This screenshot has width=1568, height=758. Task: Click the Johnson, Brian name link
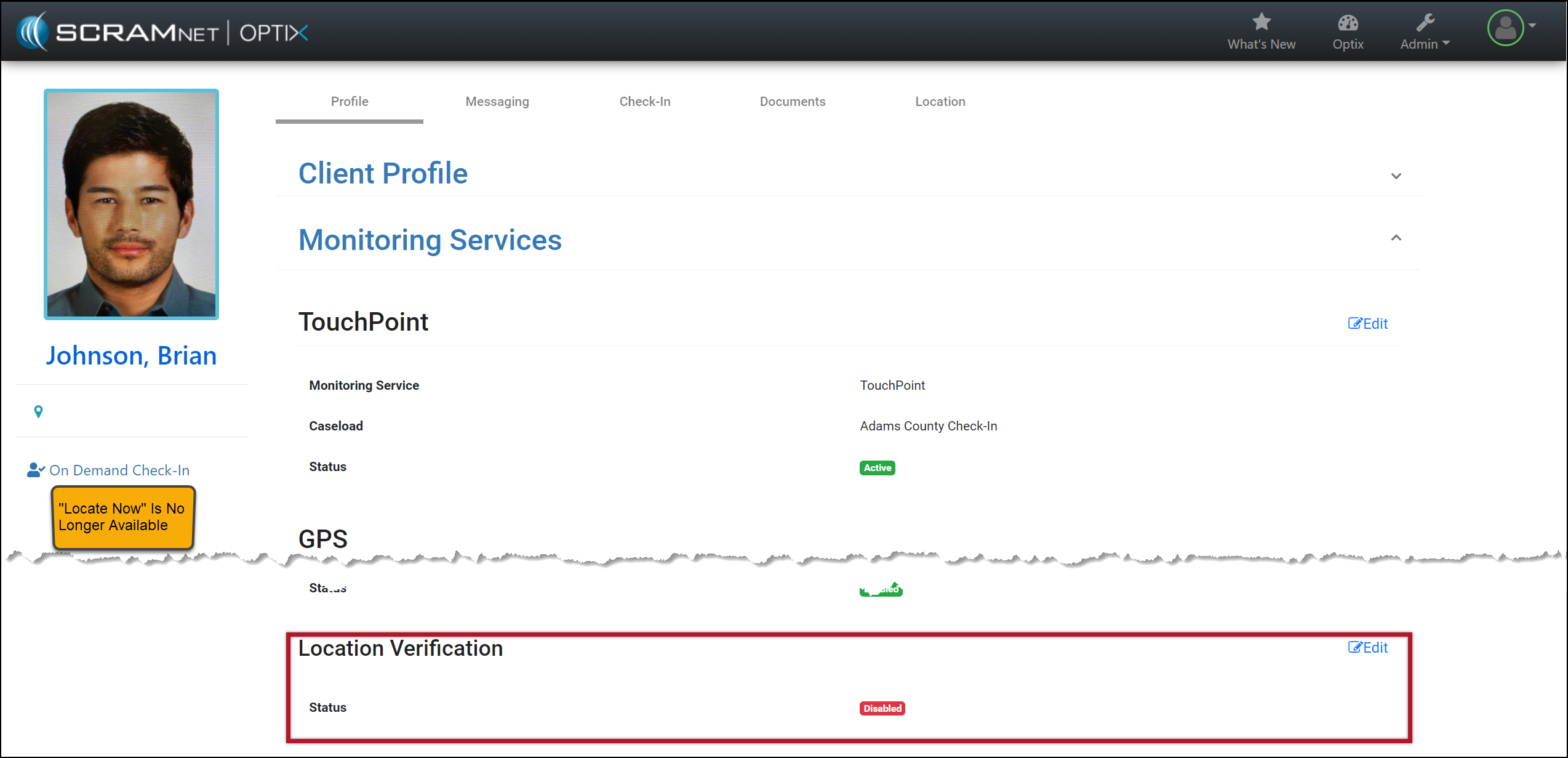point(131,355)
